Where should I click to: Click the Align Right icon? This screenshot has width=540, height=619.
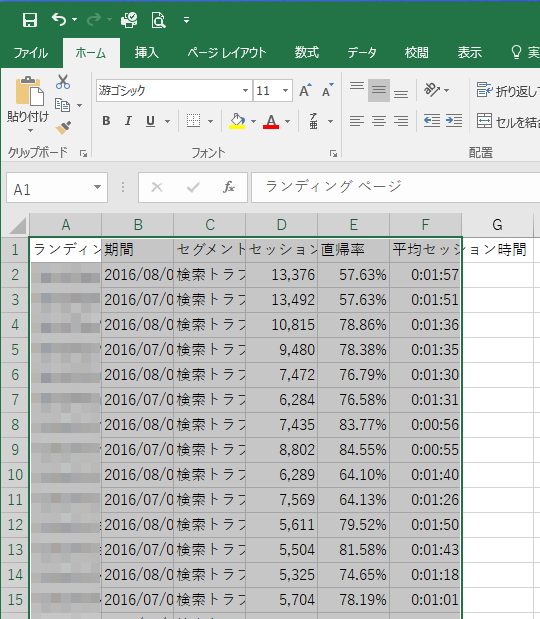[401, 121]
